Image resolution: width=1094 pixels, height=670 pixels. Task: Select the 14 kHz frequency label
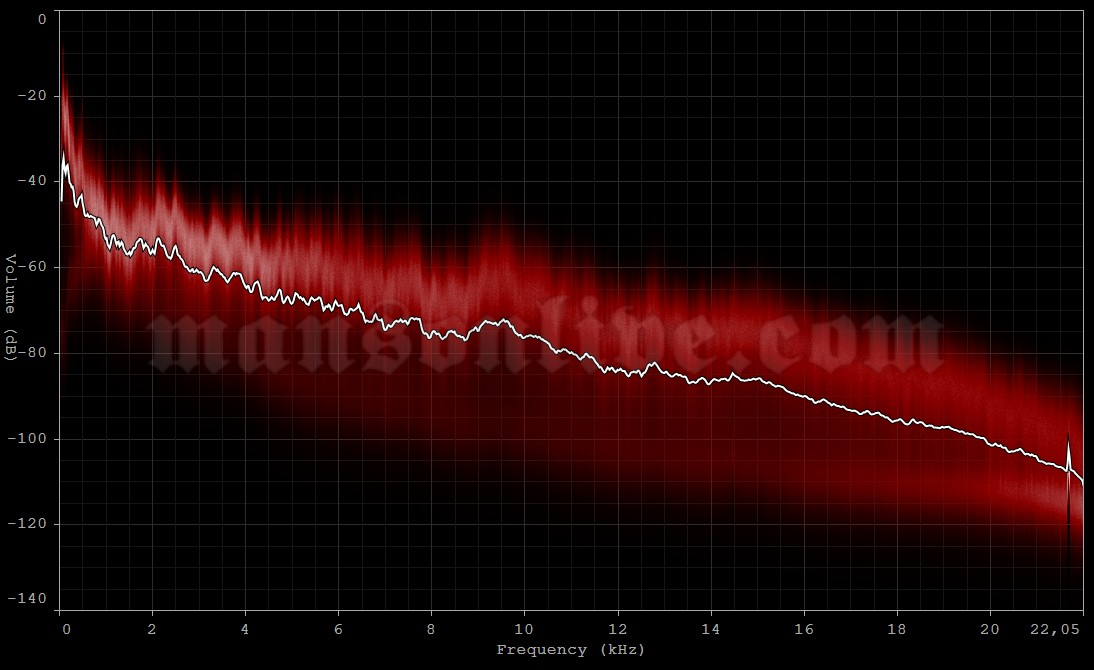tap(711, 627)
